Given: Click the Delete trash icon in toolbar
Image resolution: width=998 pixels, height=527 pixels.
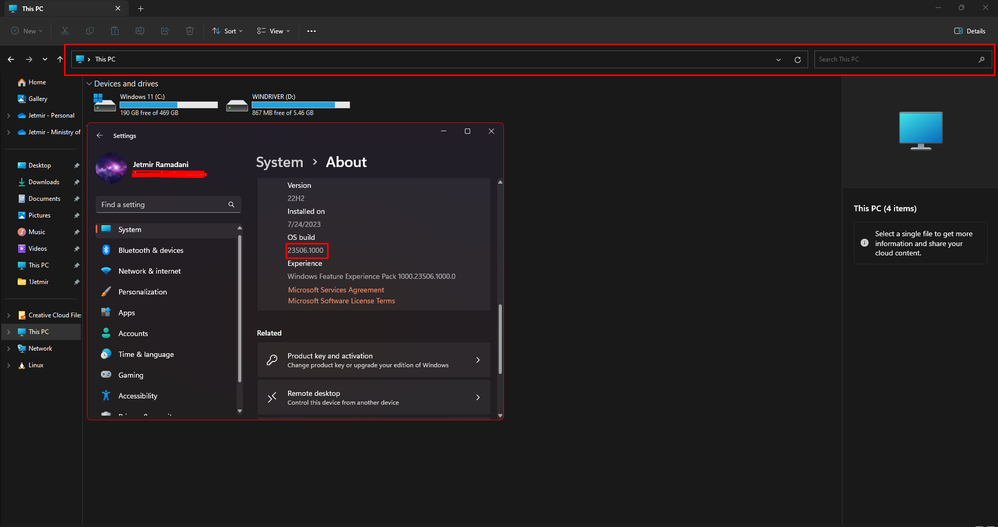Looking at the screenshot, I should coord(189,31).
